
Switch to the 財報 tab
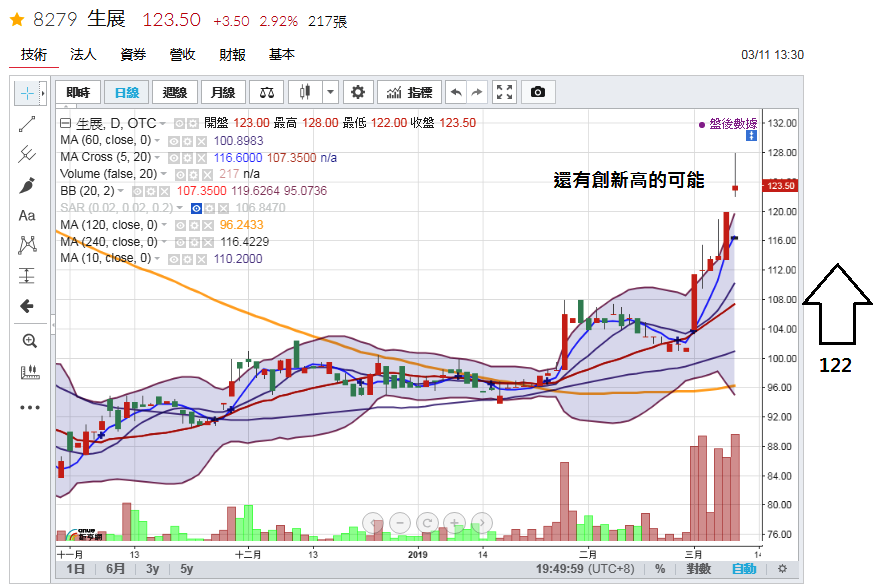point(232,55)
